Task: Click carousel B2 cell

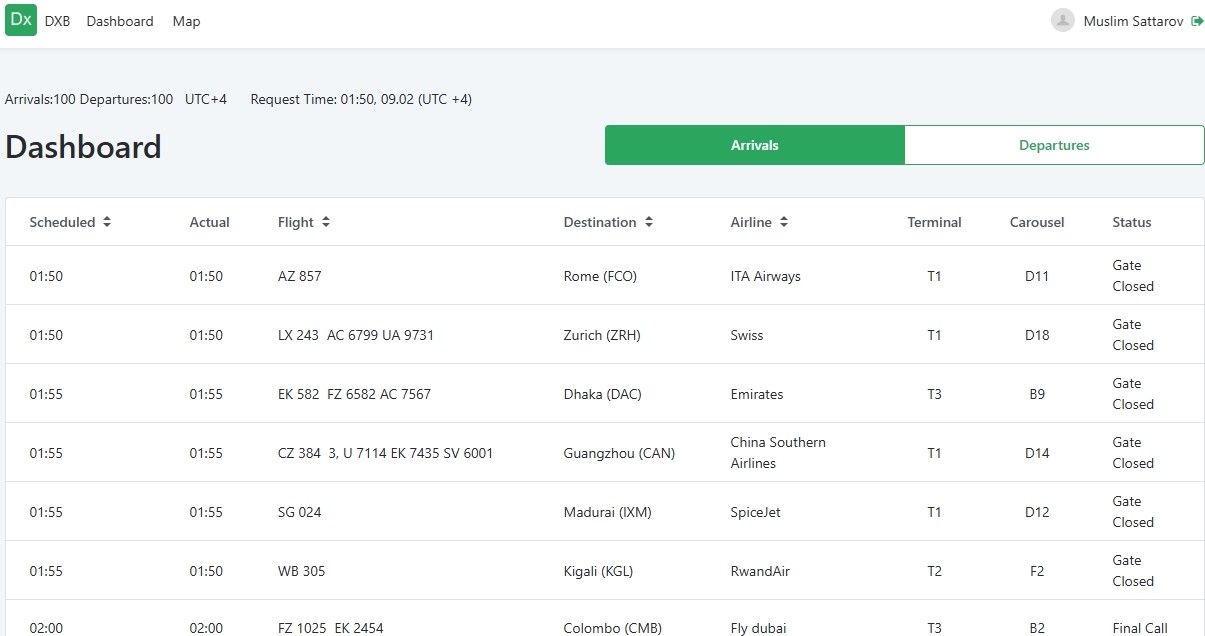Action: coord(1037,628)
